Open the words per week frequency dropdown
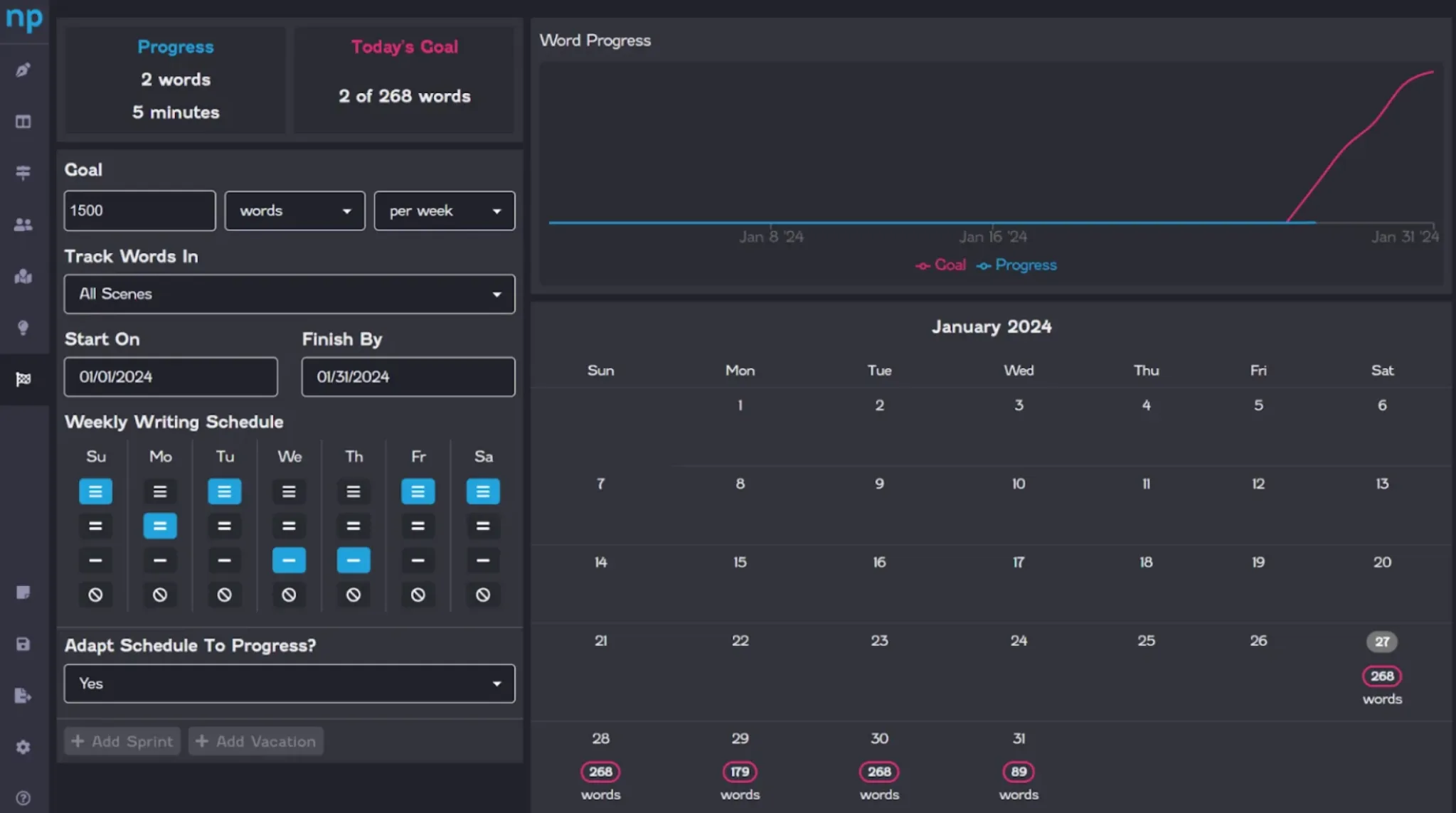The height and width of the screenshot is (813, 1456). 443,210
